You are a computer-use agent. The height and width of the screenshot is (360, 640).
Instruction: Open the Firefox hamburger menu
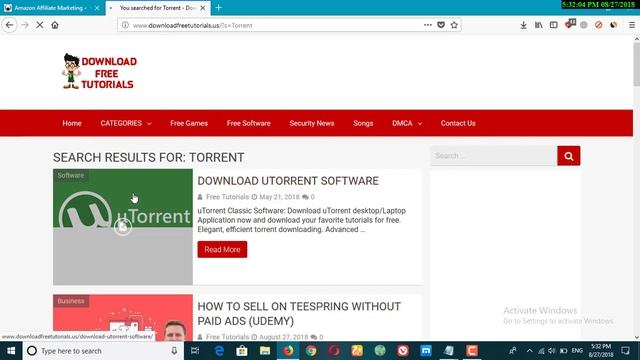click(x=631, y=25)
